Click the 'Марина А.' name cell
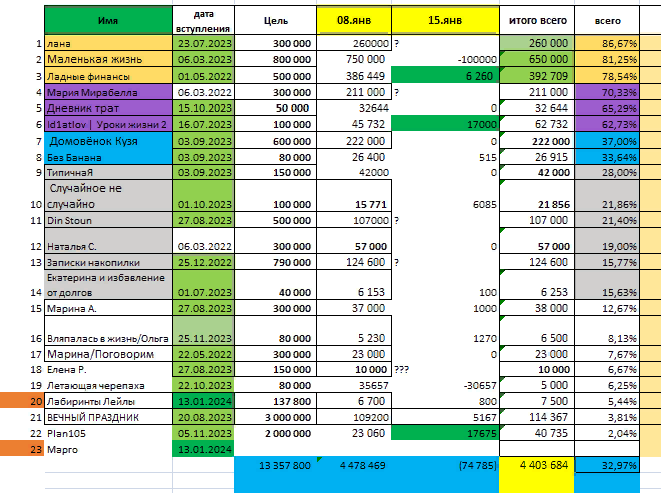This screenshot has width=661, height=493. point(108,308)
